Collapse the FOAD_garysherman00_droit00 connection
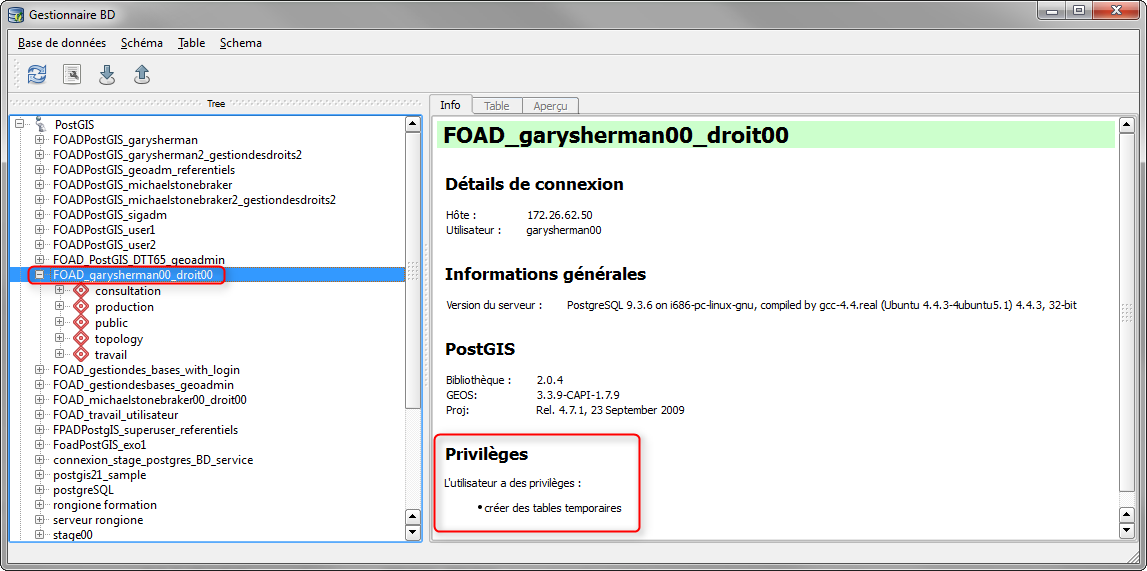 (40, 274)
